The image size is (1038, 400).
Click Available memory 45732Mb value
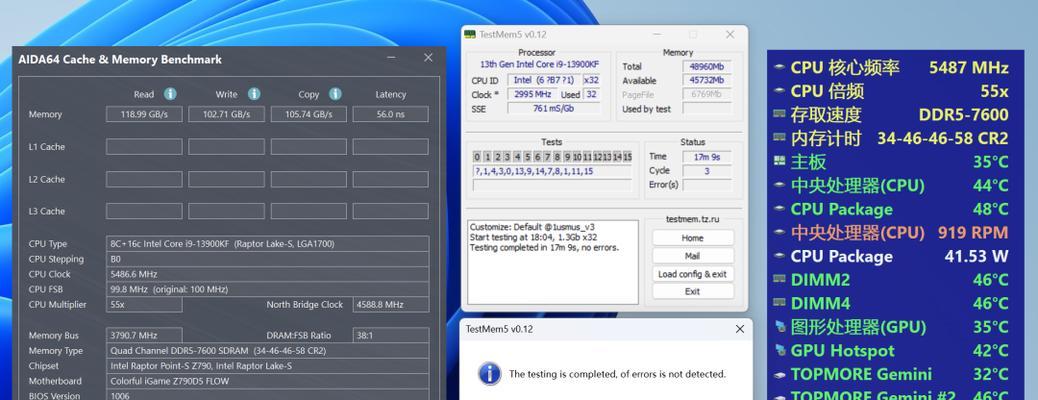point(707,80)
